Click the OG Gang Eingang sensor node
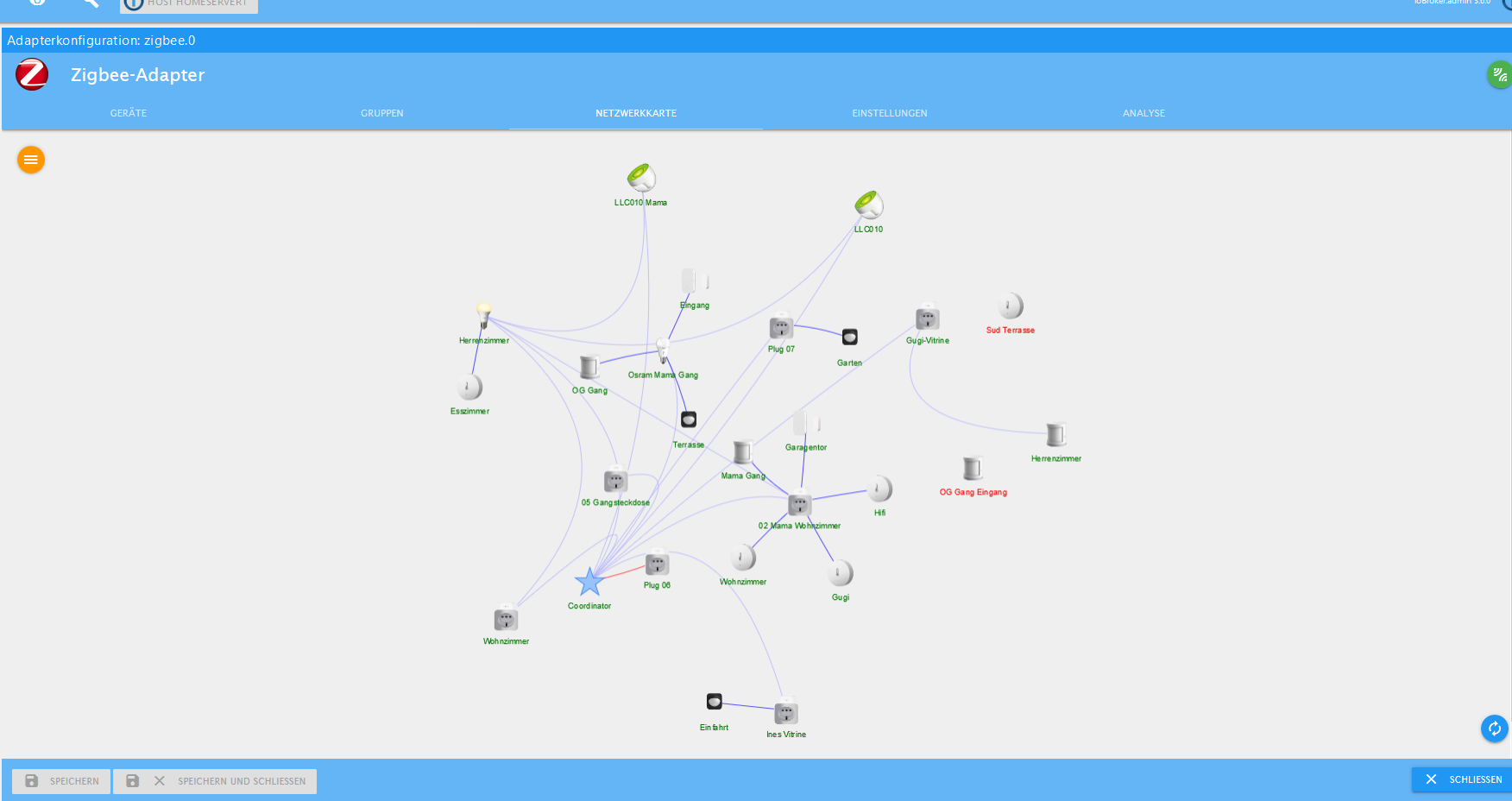Viewport: 1512px width, 801px height. [x=973, y=468]
